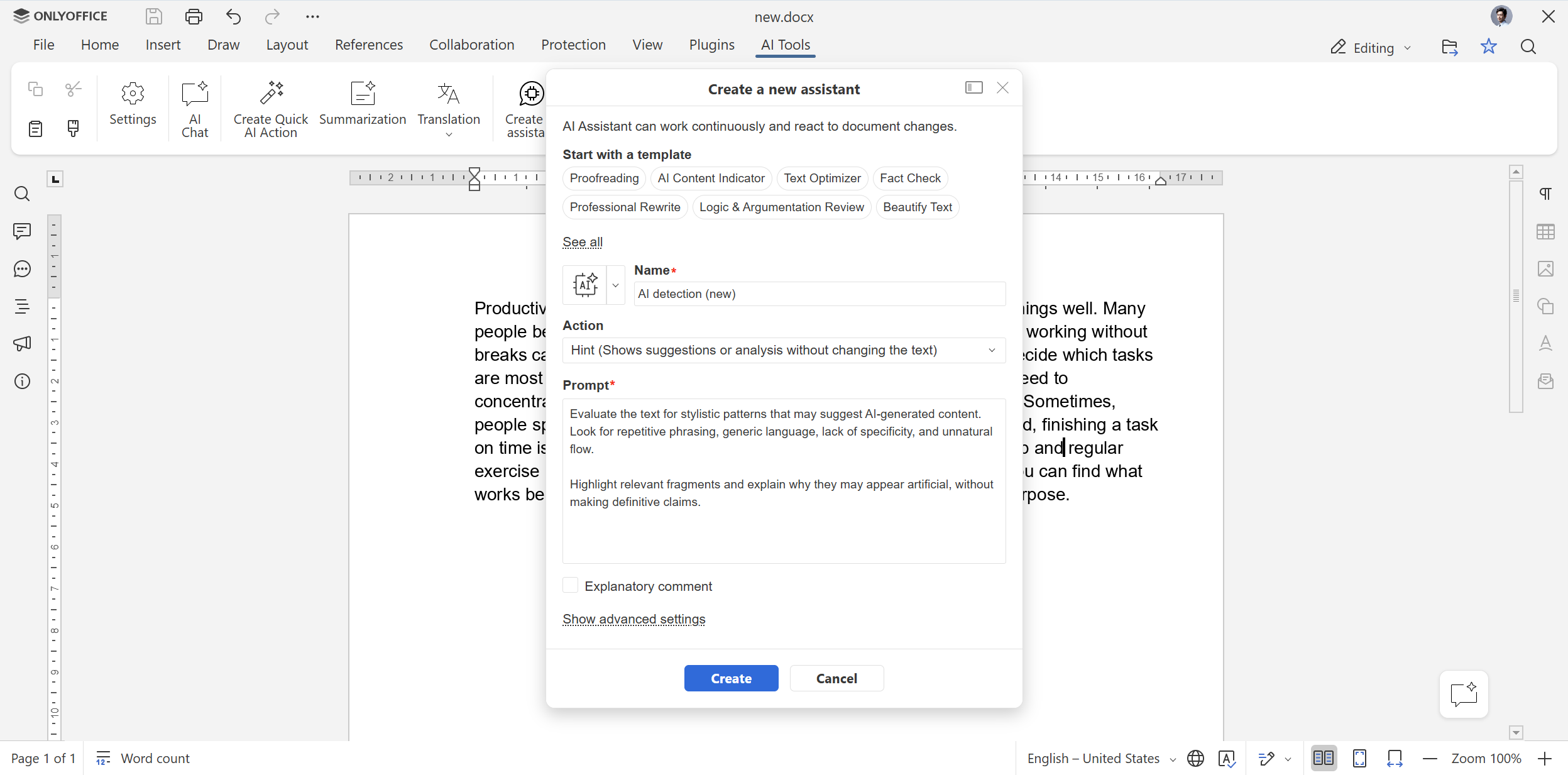
Task: Click the Copy icon in ribbon
Action: (35, 89)
